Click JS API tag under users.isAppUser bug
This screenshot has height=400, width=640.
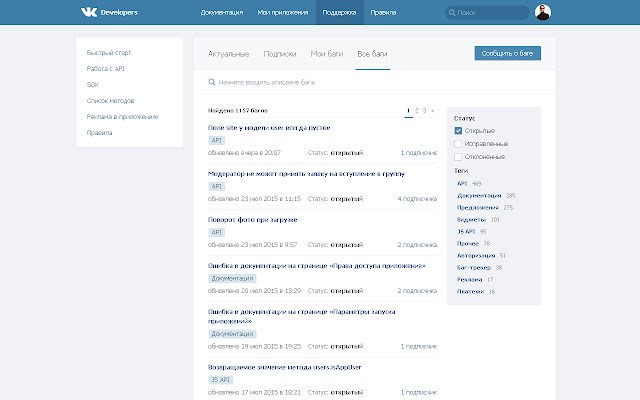(x=220, y=380)
